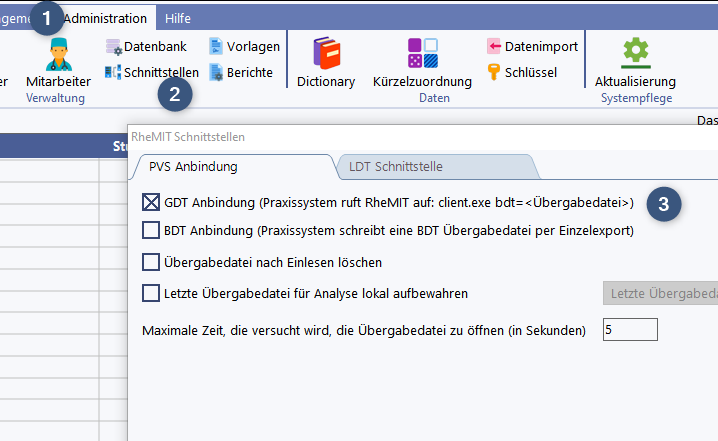Click the Schlüssel key icon
The image size is (718, 441).
click(521, 72)
